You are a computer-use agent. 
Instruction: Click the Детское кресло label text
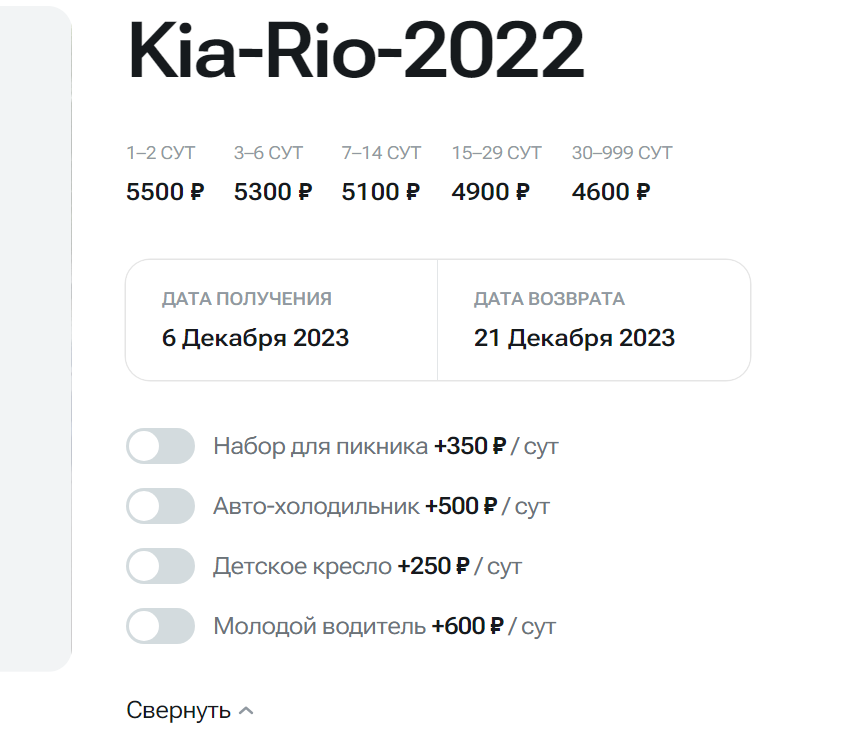pyautogui.click(x=302, y=566)
